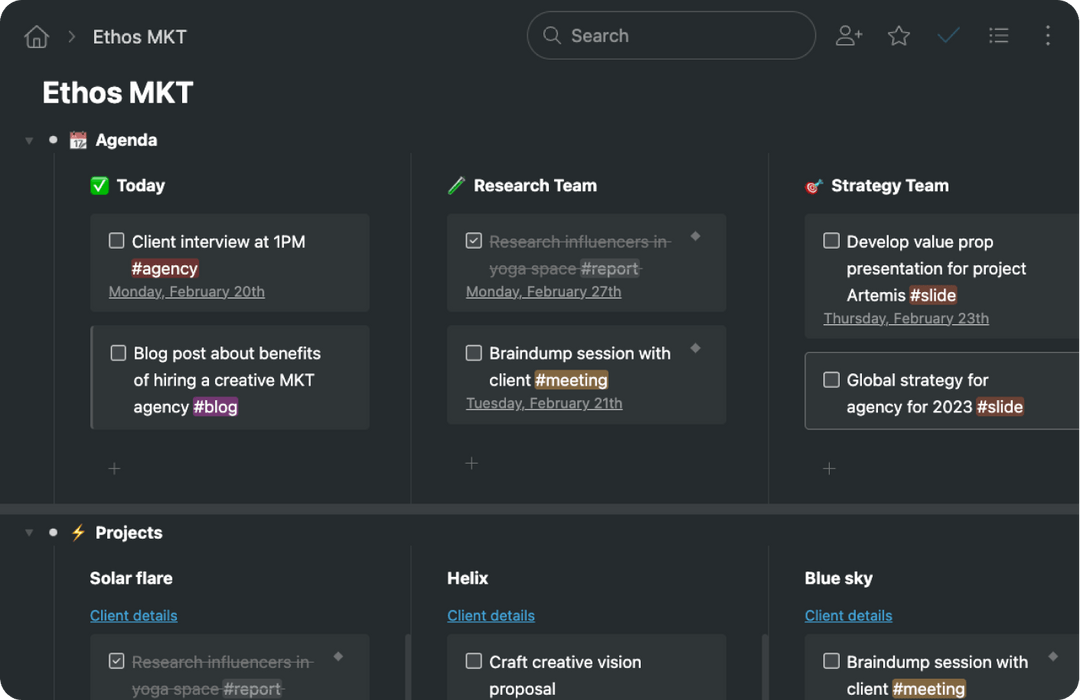Open the three-dot more options menu

(x=1047, y=36)
